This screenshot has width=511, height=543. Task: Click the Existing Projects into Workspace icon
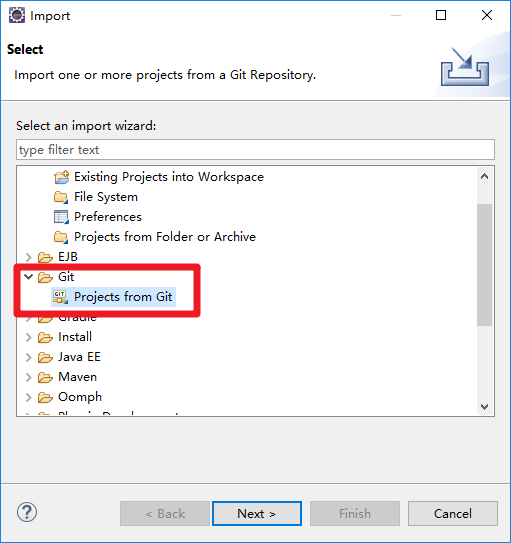(x=61, y=177)
